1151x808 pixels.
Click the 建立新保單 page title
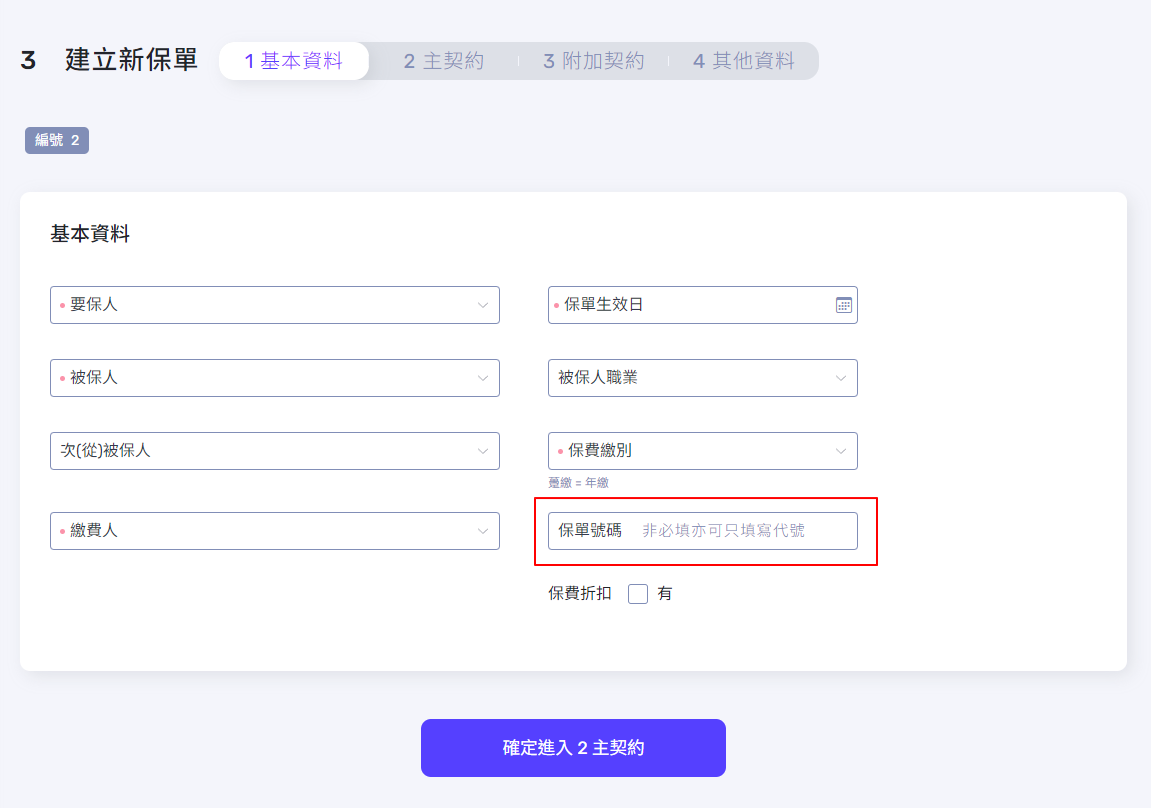coord(131,60)
